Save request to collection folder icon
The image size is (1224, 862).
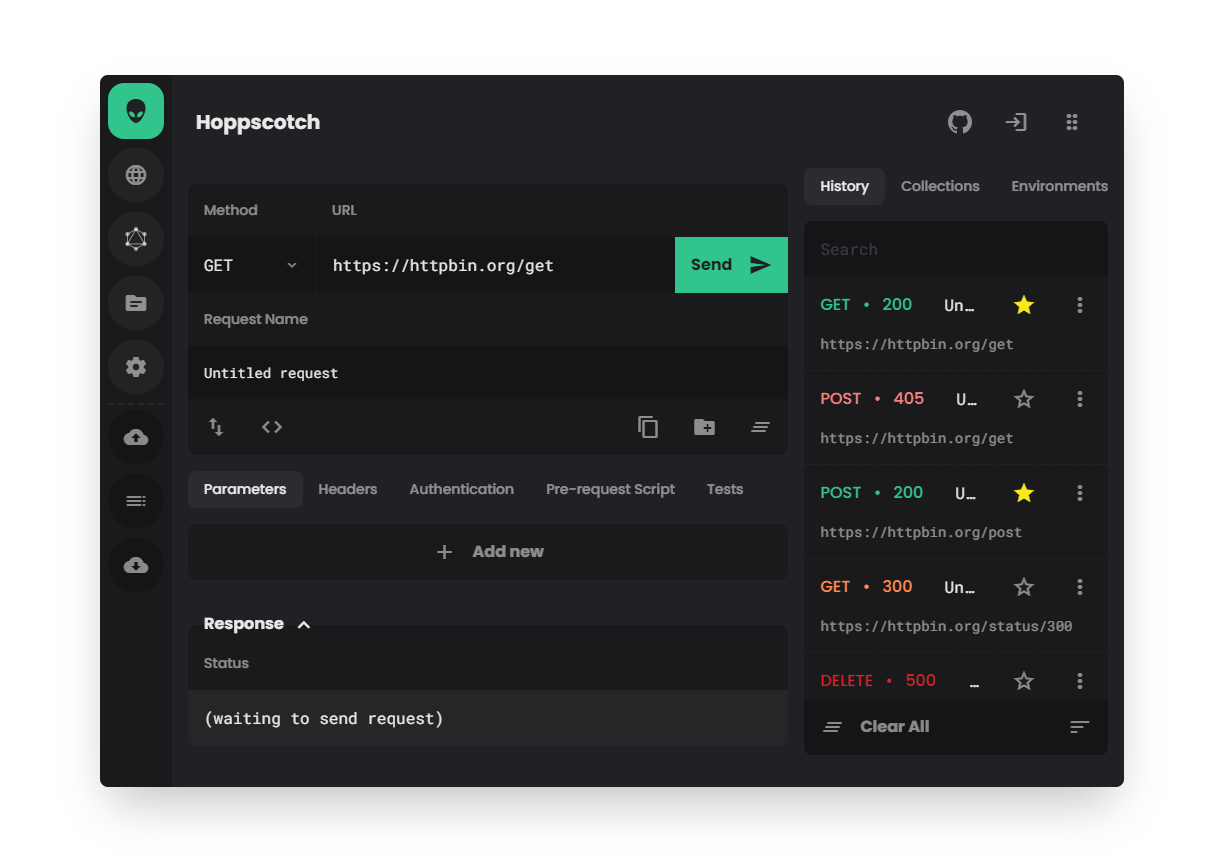[x=704, y=427]
